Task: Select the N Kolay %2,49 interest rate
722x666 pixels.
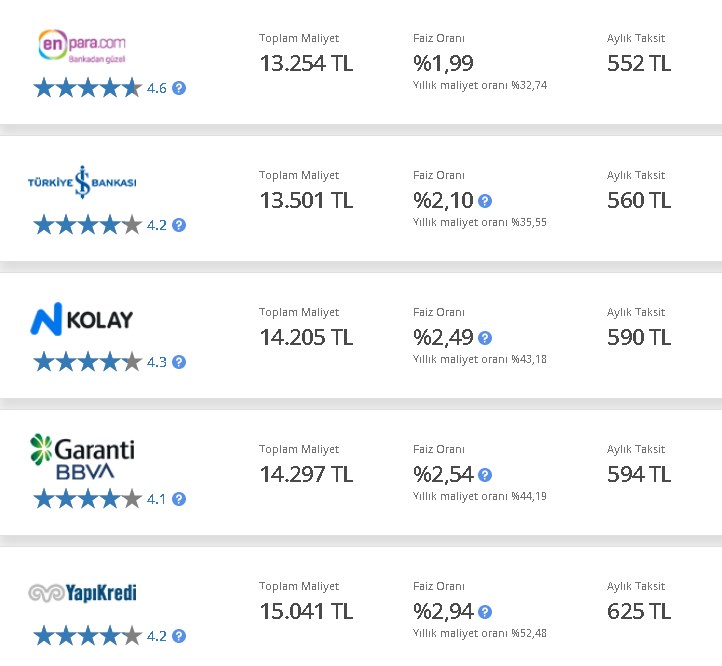Action: click(443, 338)
